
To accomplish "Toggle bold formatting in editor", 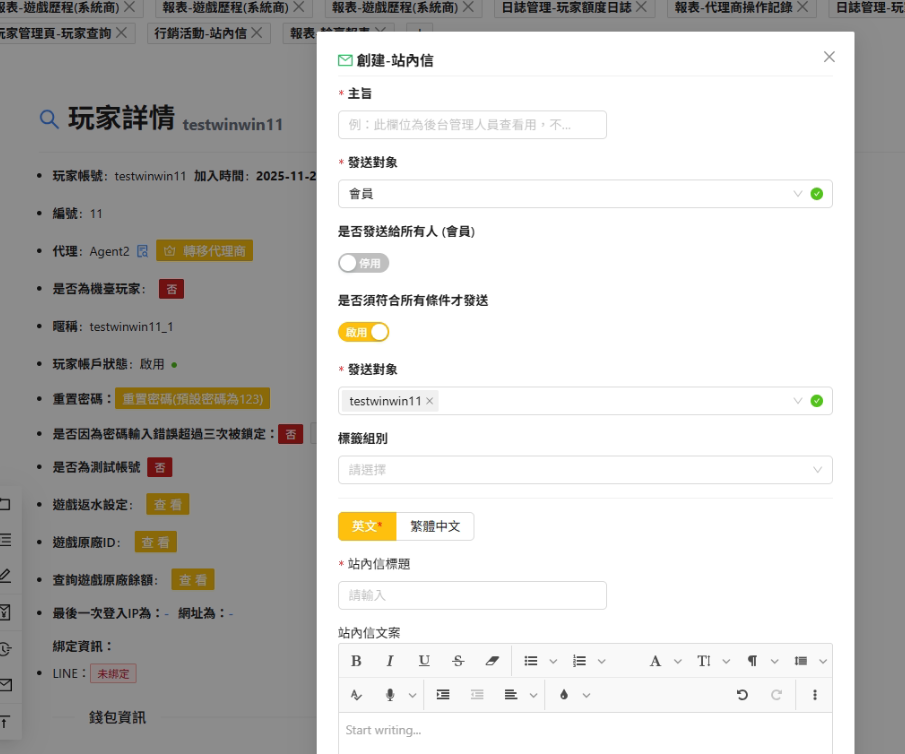I will point(356,661).
